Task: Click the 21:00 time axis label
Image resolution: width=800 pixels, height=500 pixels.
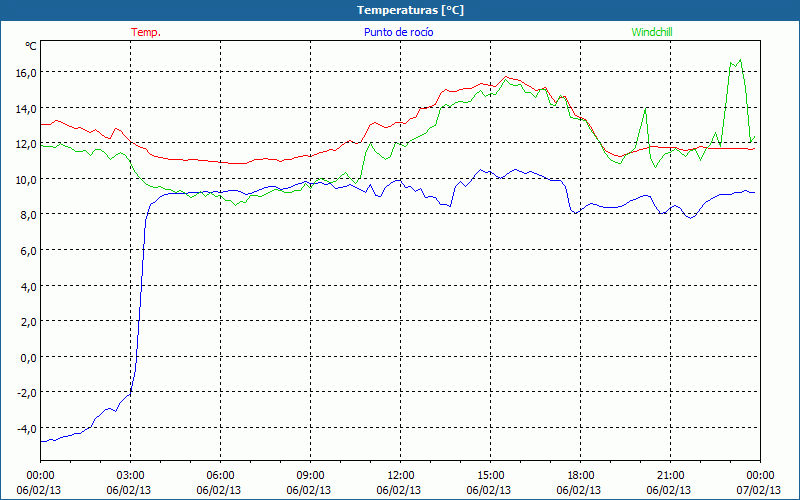Action: (x=670, y=476)
